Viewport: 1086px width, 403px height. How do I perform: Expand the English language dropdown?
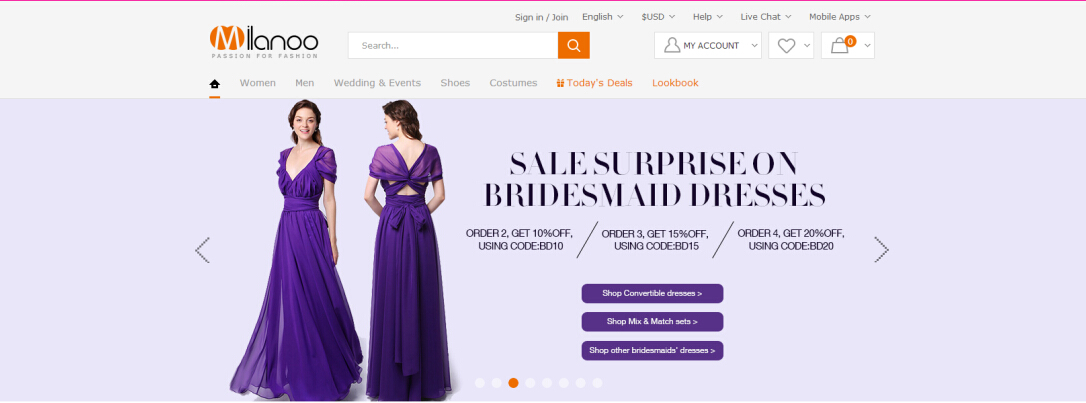[602, 16]
